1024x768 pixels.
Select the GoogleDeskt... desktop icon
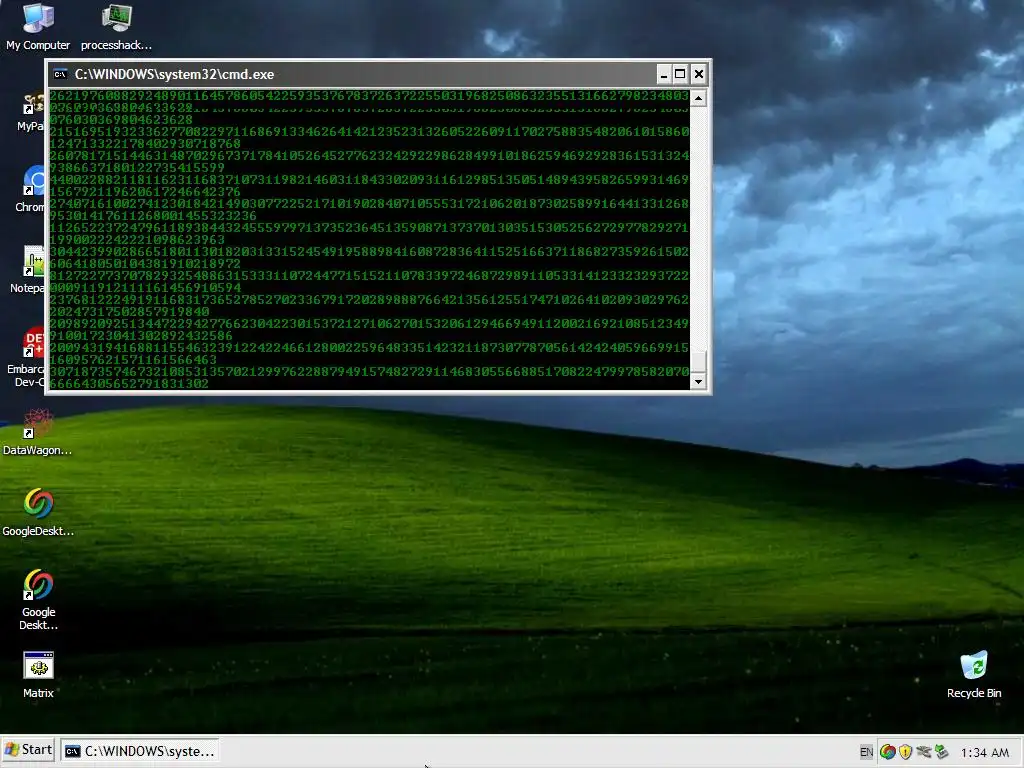38,512
